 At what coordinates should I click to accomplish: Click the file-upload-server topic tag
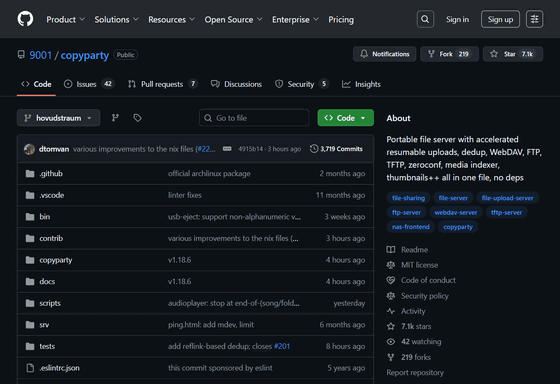pos(507,198)
